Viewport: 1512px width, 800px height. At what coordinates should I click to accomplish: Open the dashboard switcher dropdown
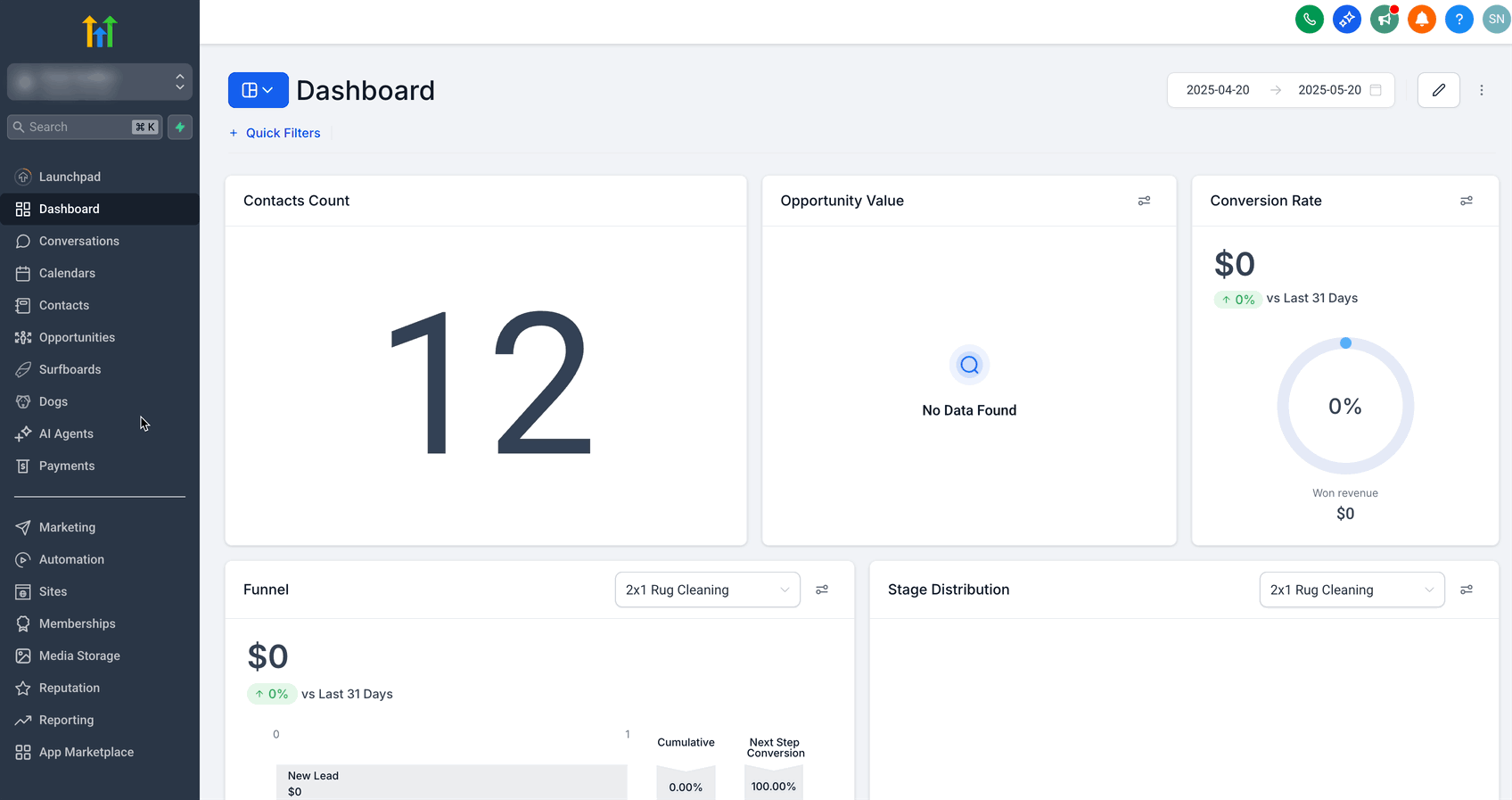pos(258,90)
